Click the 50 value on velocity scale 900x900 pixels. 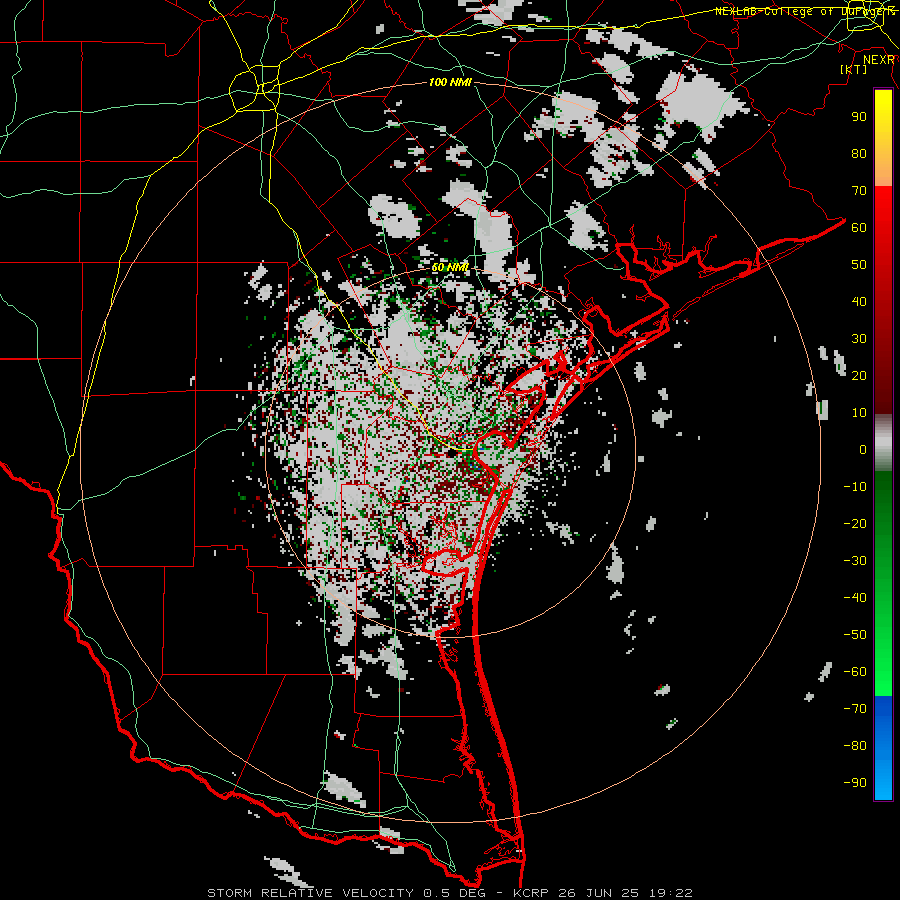point(859,265)
